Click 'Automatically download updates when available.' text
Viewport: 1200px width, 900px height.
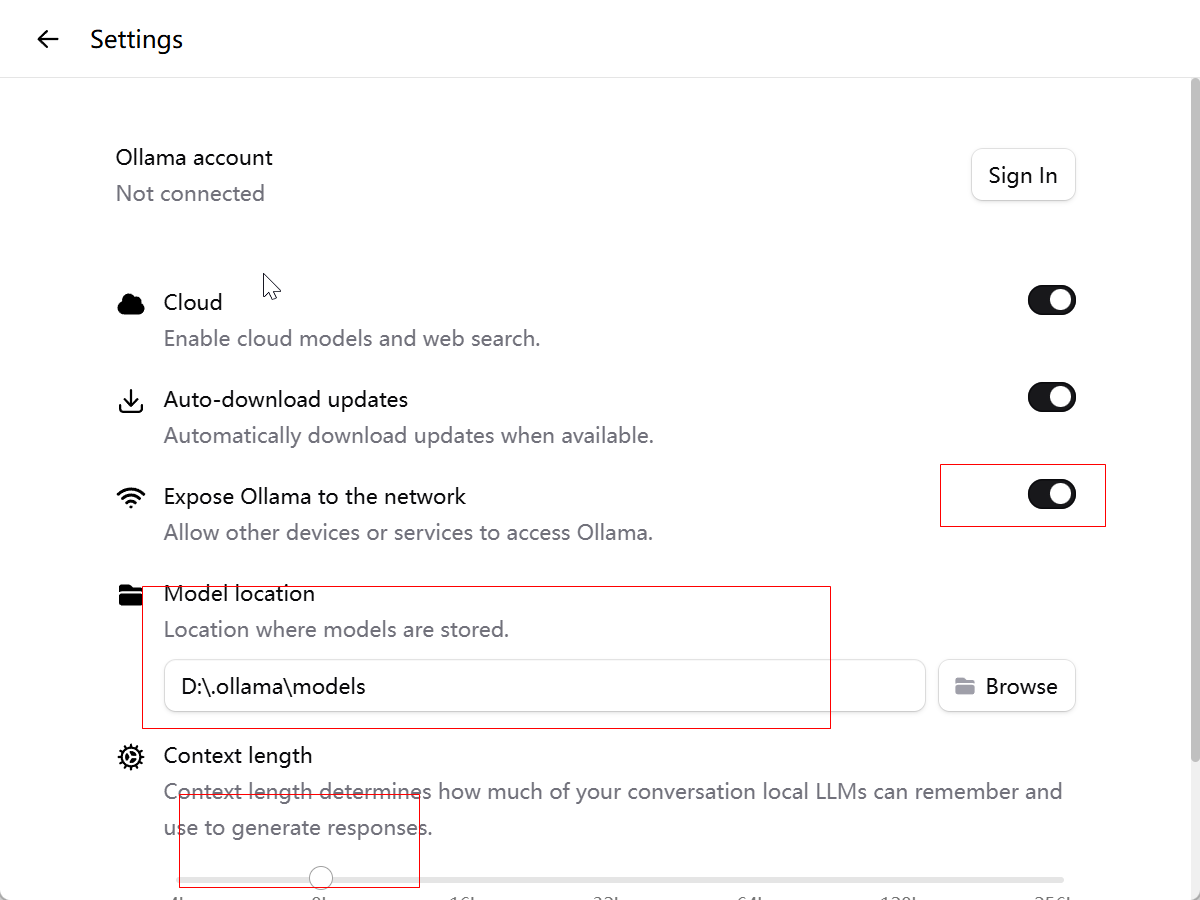point(409,436)
